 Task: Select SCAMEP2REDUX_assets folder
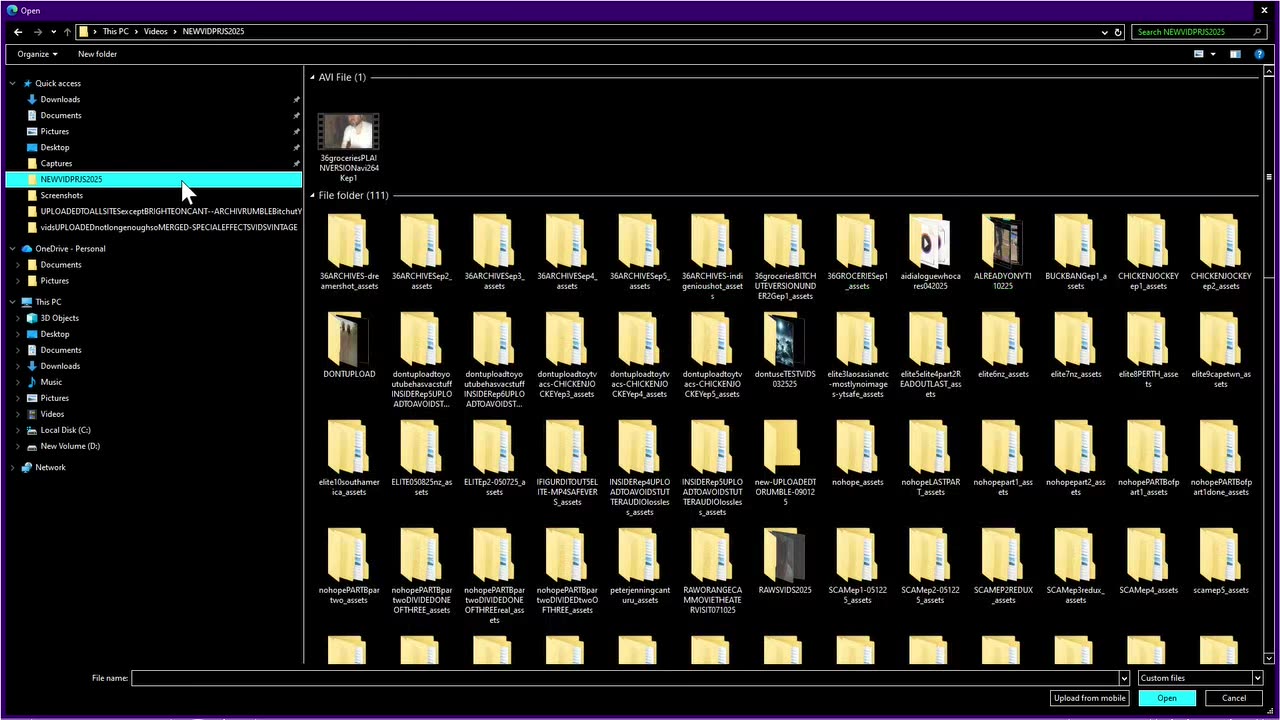pyautogui.click(x=1002, y=567)
